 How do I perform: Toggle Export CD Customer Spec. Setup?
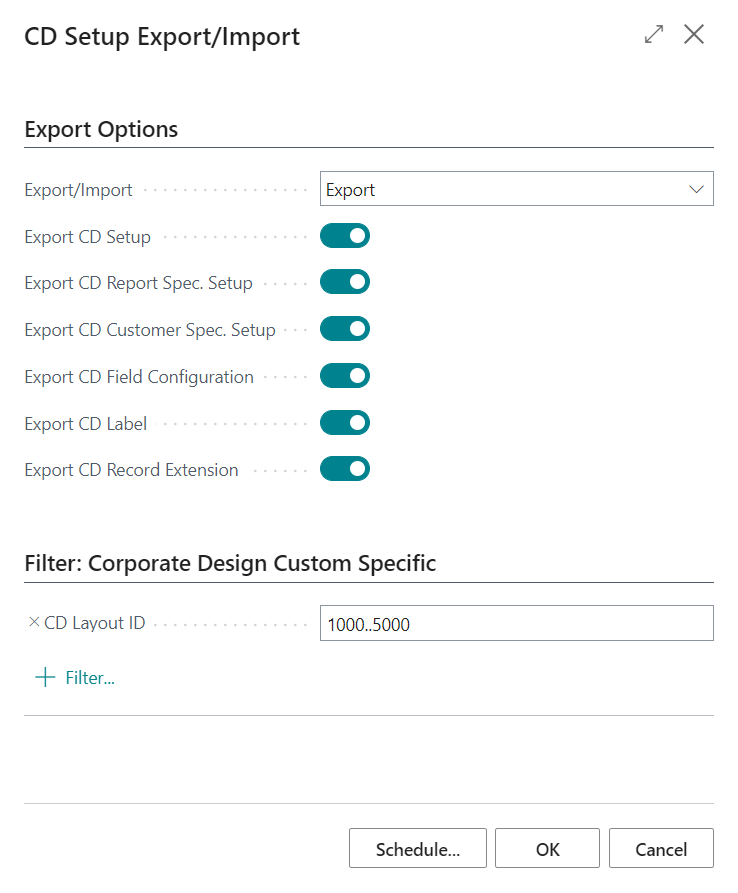point(345,329)
